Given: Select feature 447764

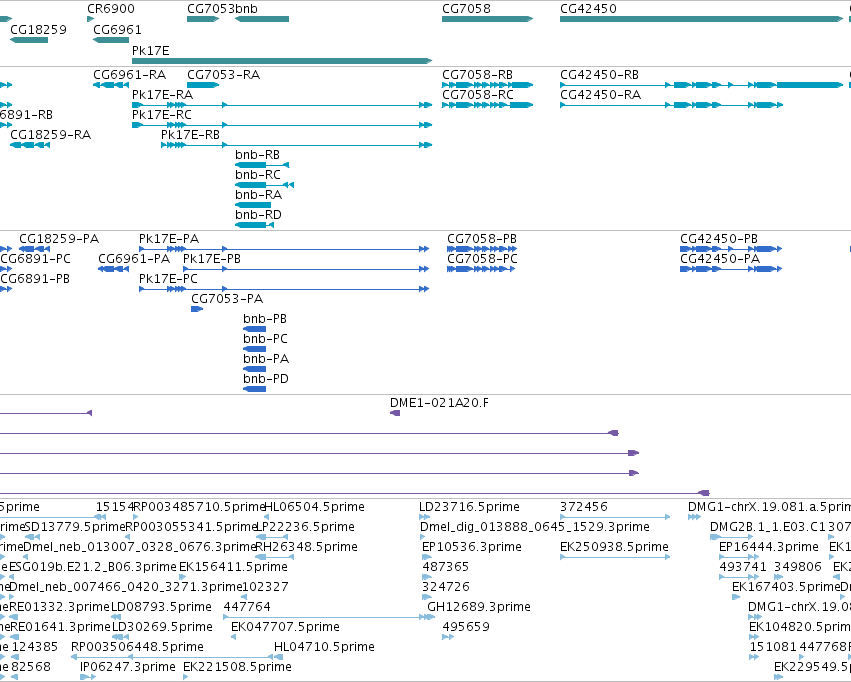Looking at the screenshot, I should pos(325,617).
